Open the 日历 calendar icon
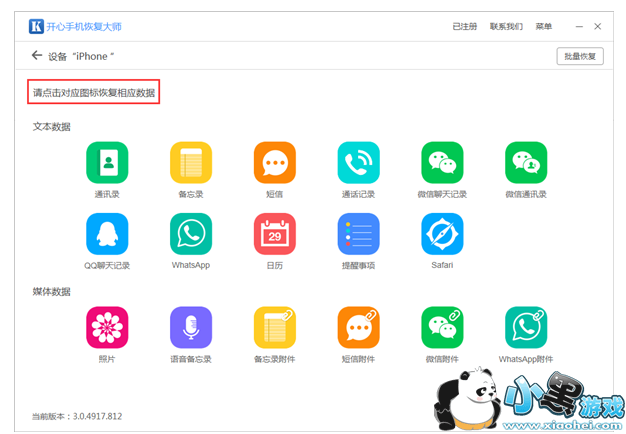This screenshot has width=626, height=434. pyautogui.click(x=275, y=234)
